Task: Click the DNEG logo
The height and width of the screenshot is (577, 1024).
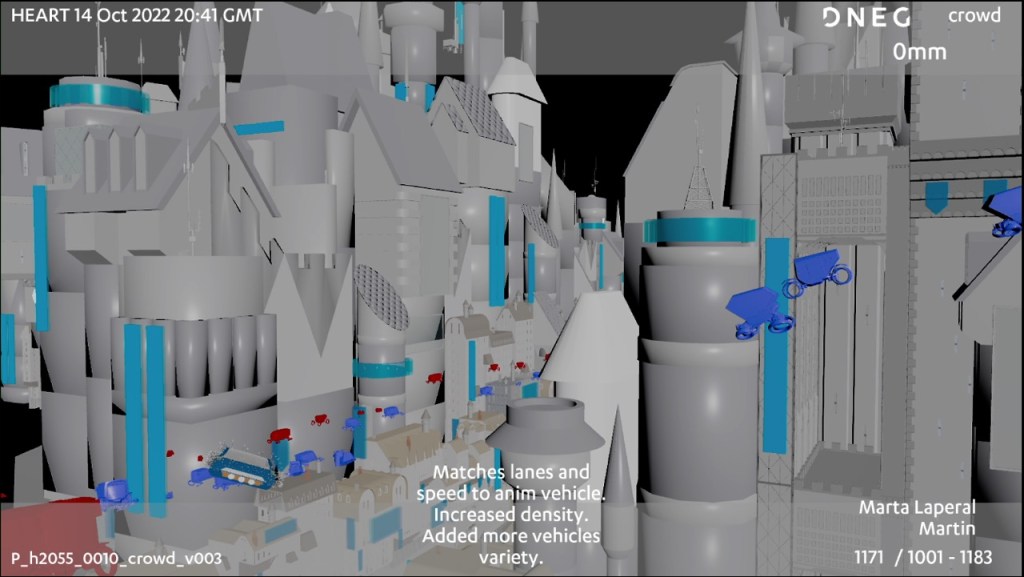Action: [866, 17]
